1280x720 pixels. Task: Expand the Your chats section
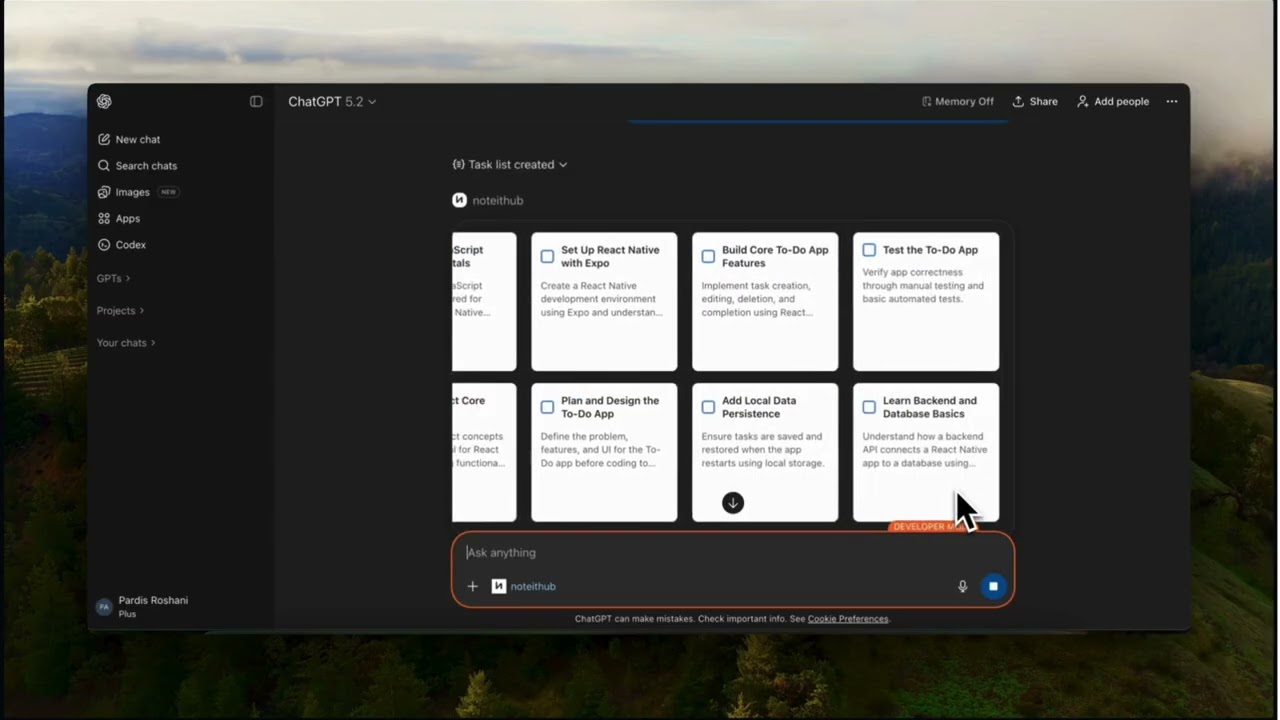tap(126, 342)
